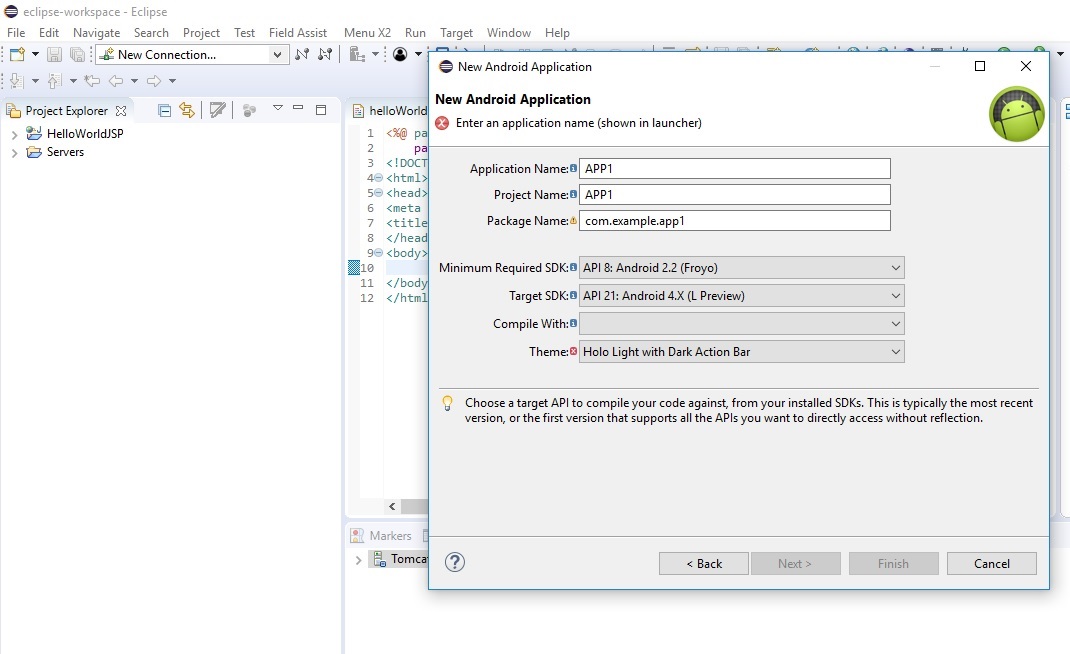Open the Project menu
This screenshot has width=1070, height=654.
click(x=201, y=33)
